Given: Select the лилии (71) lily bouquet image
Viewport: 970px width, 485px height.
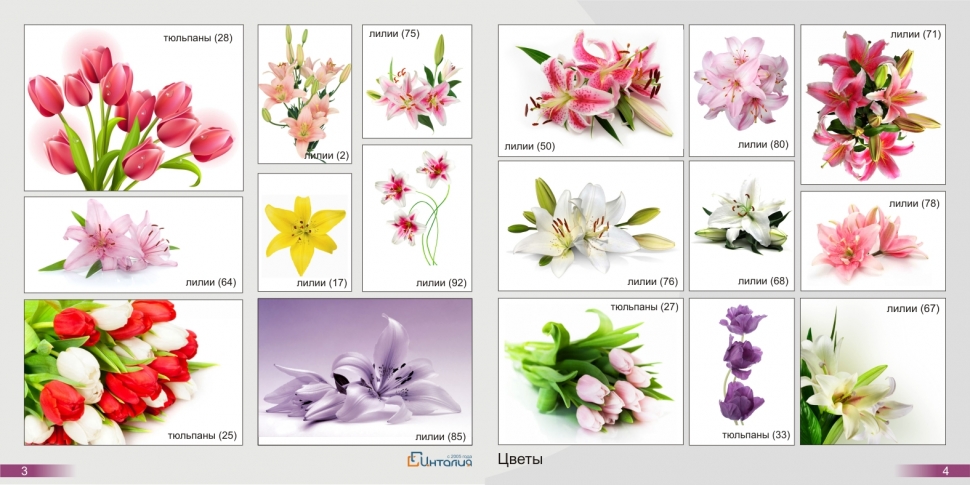Looking at the screenshot, I should pyautogui.click(x=873, y=105).
